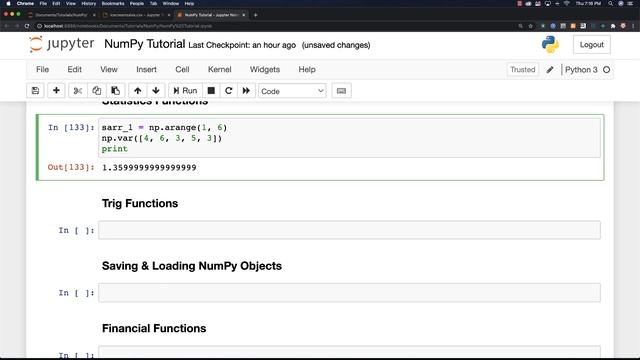Screen dimensions: 640x360
Task: Move selected cell down arrow
Action: pos(156,91)
